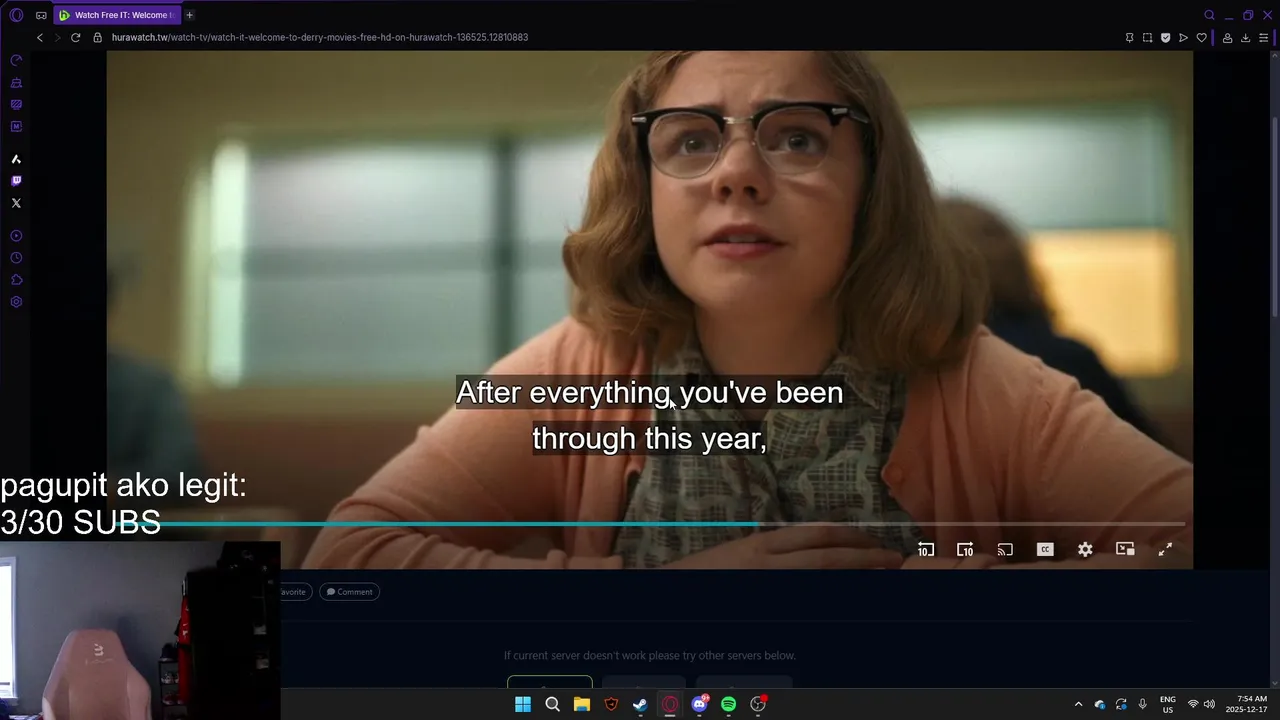
Task: Open a new browser tab
Action: click(189, 15)
